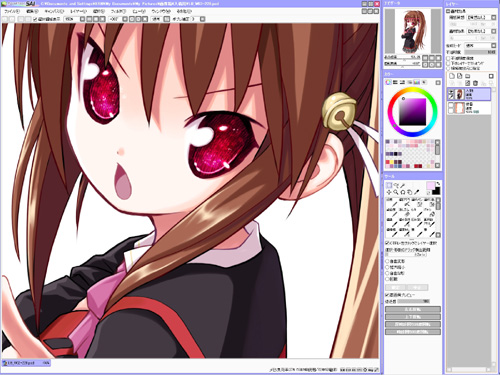This screenshot has height=375, width=500.
Task: Open the File menu
Action: (x=12, y=11)
